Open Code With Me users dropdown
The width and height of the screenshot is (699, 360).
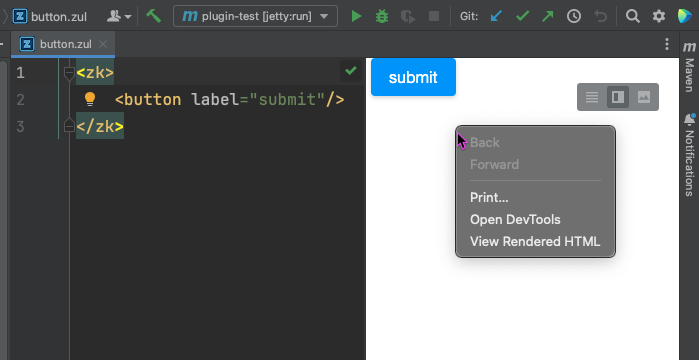click(119, 16)
